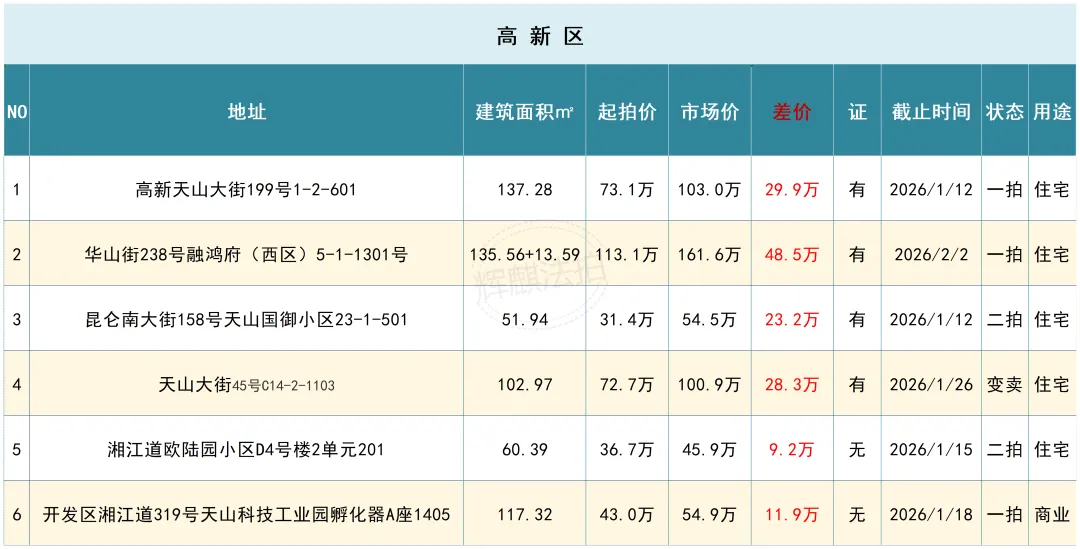Click the 截止时间 column header
1080x549 pixels.
931,112
